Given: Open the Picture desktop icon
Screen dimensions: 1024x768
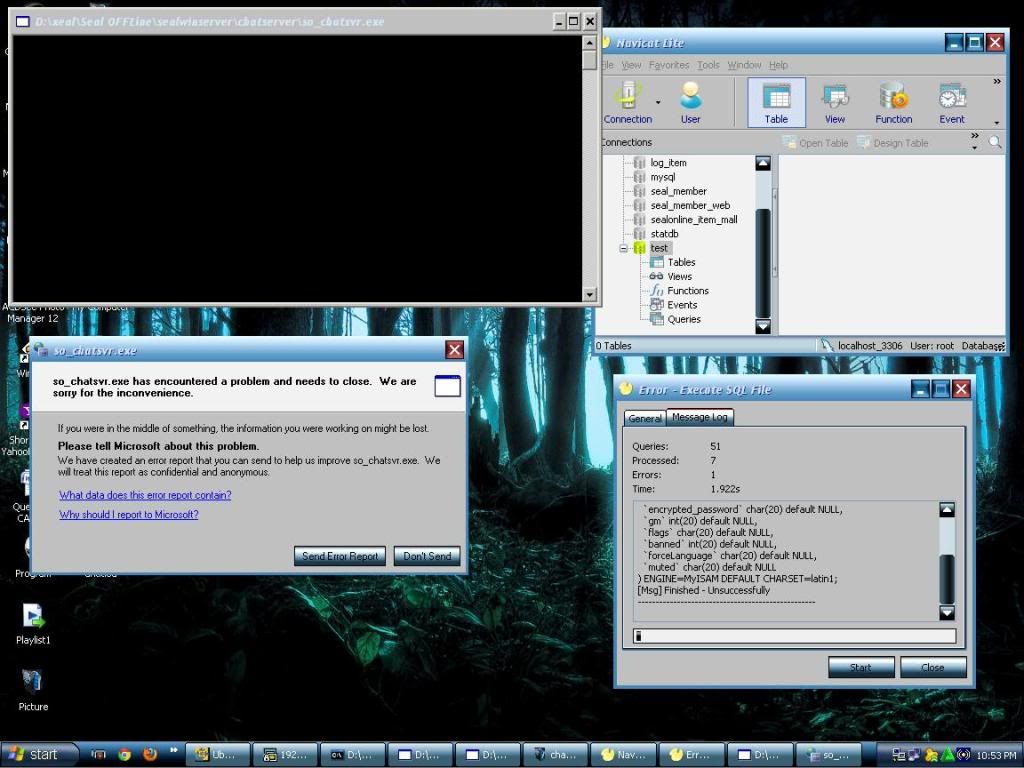Looking at the screenshot, I should [x=33, y=688].
